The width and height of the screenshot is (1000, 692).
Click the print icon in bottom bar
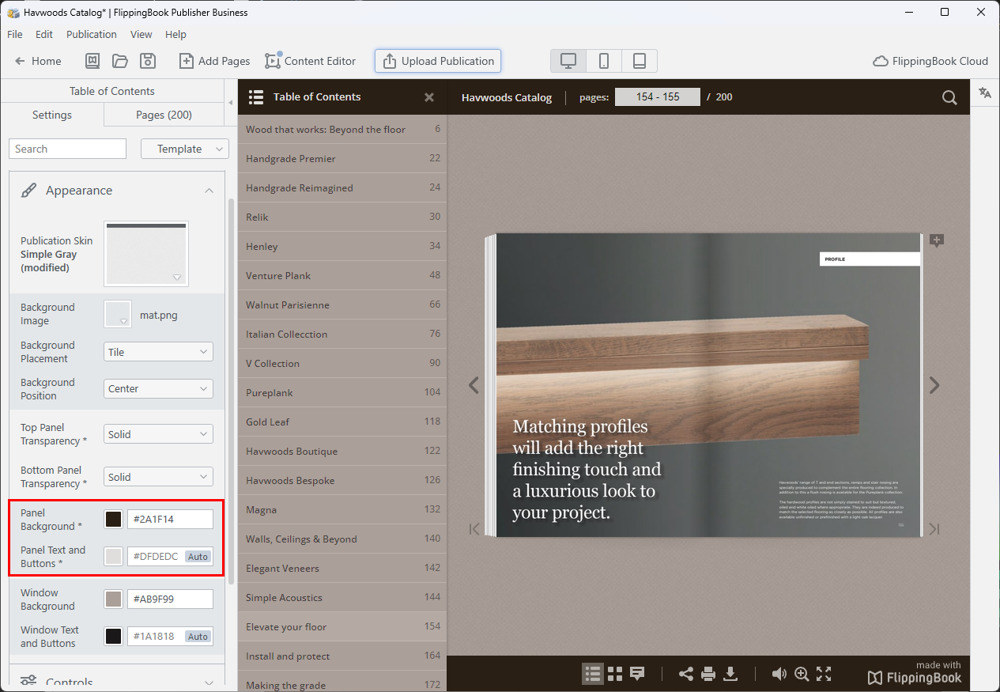point(708,674)
